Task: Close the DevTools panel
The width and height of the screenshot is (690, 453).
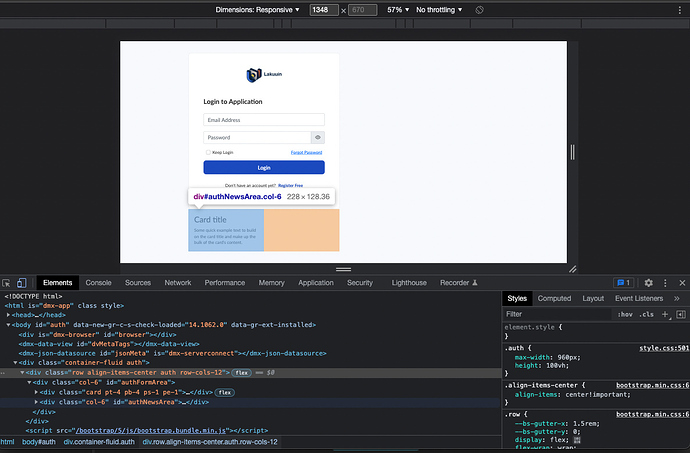Action: 682,283
